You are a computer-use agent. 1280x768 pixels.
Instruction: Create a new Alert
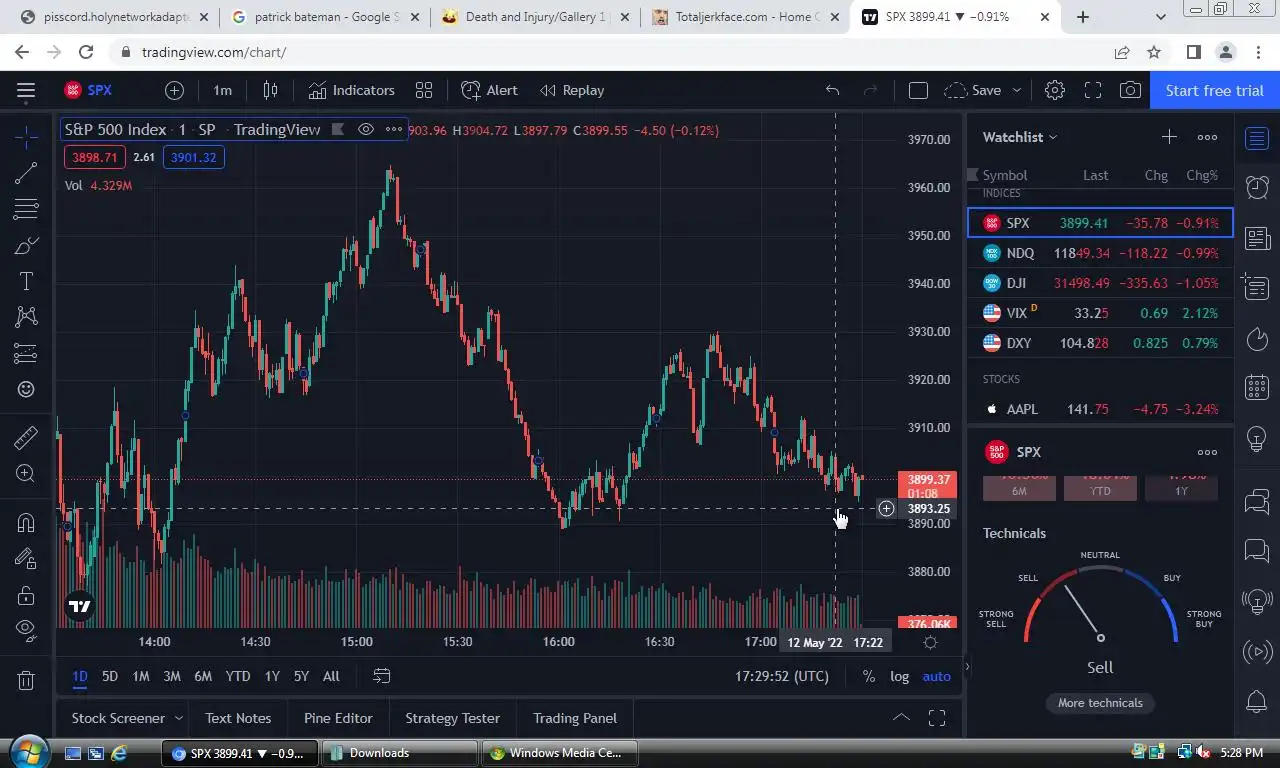(x=489, y=90)
